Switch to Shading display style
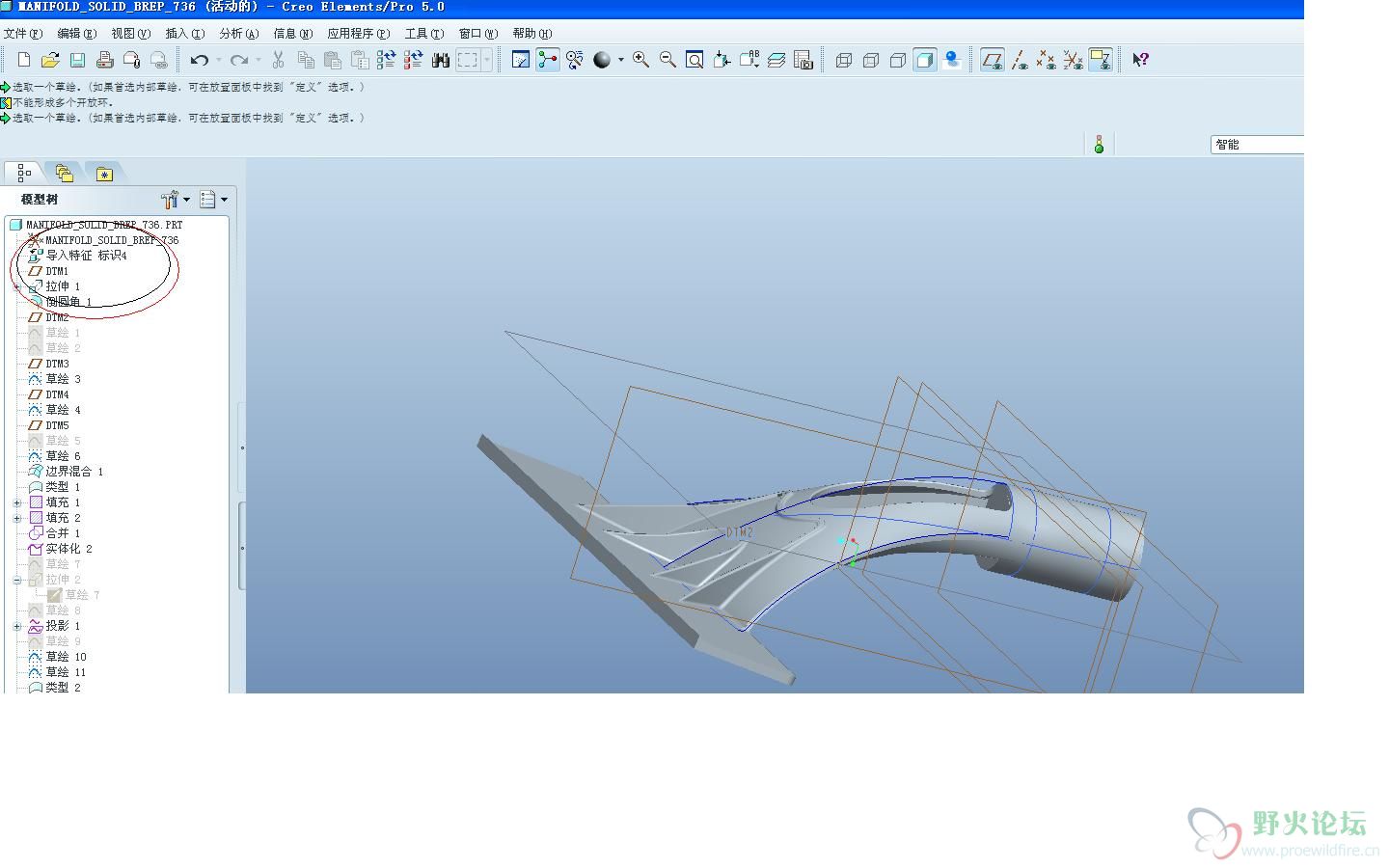The height and width of the screenshot is (868, 1389). (925, 60)
